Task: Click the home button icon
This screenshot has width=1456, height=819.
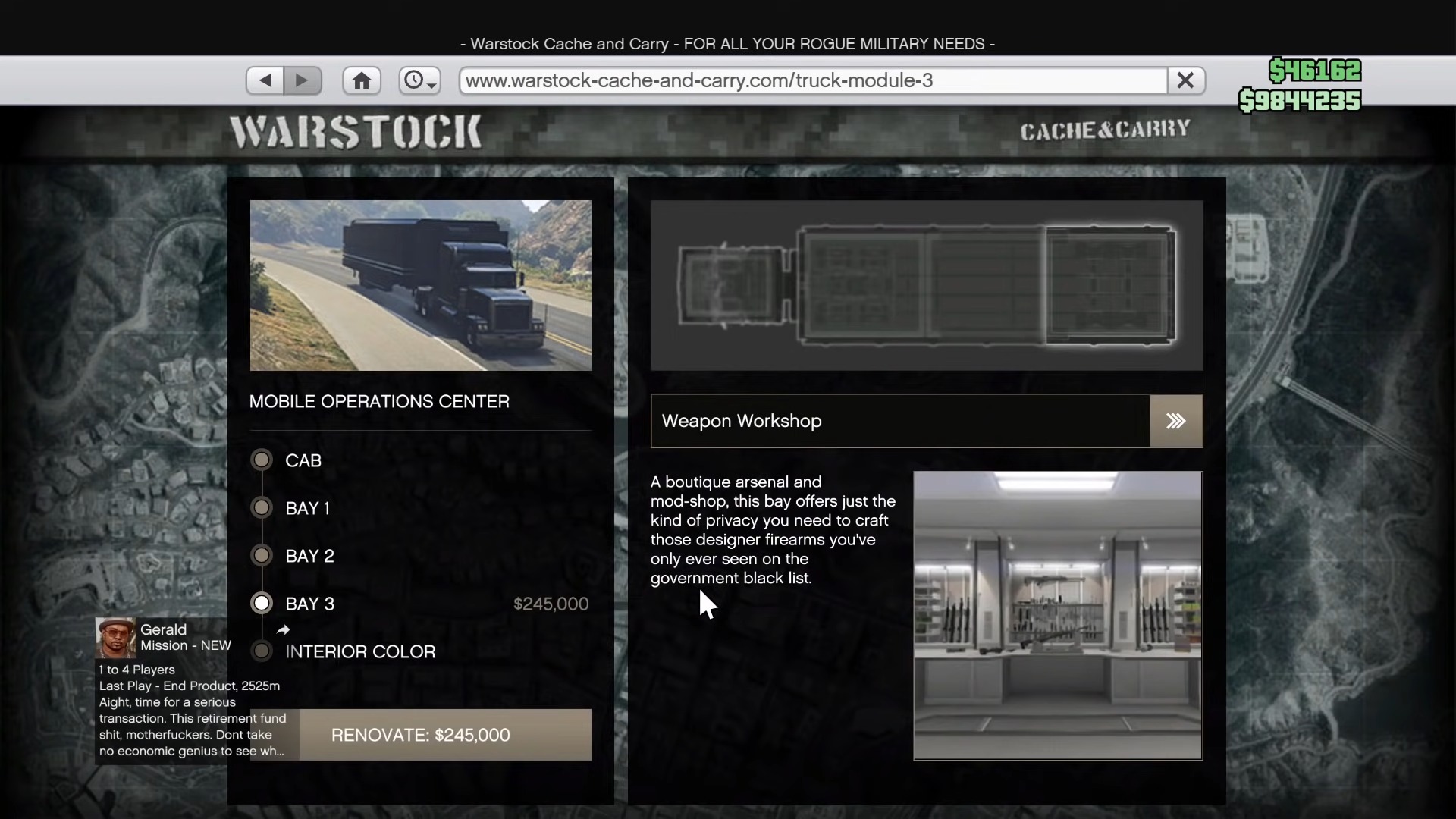Action: [x=362, y=80]
